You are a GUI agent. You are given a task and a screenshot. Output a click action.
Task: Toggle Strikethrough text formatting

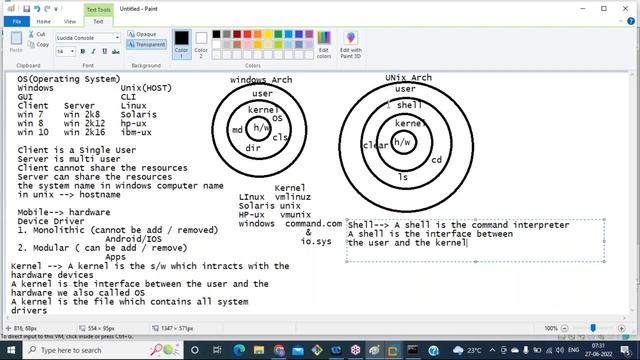(116, 51)
